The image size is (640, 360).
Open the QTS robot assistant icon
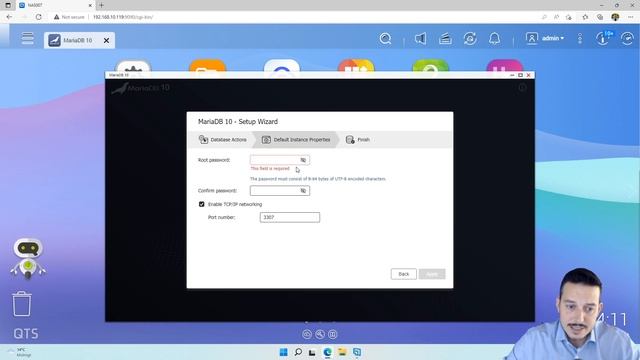tap(28, 258)
